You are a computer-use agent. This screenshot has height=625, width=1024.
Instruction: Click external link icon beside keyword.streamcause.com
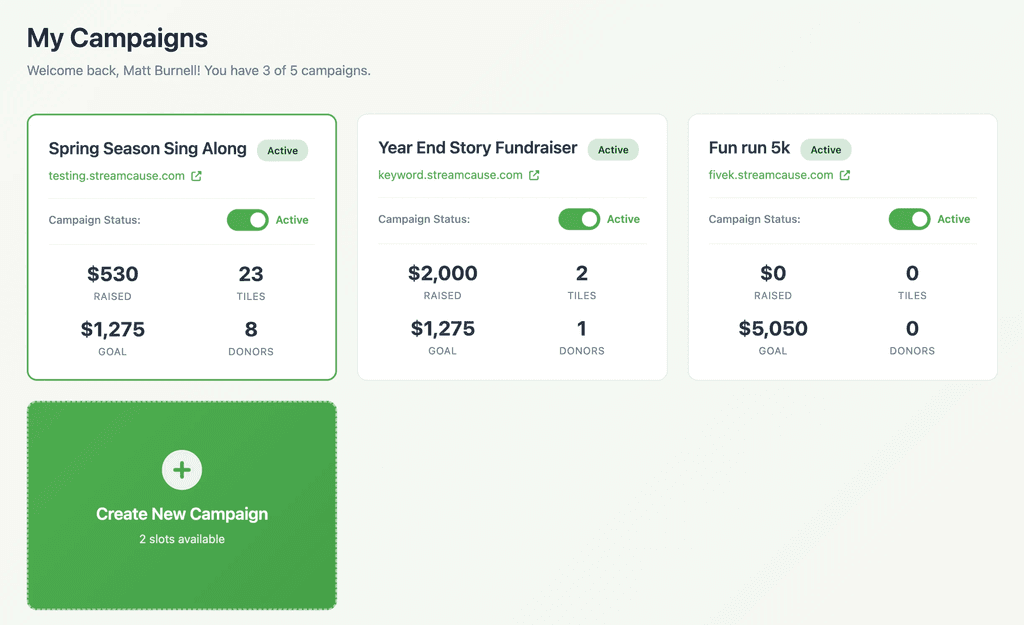(534, 176)
